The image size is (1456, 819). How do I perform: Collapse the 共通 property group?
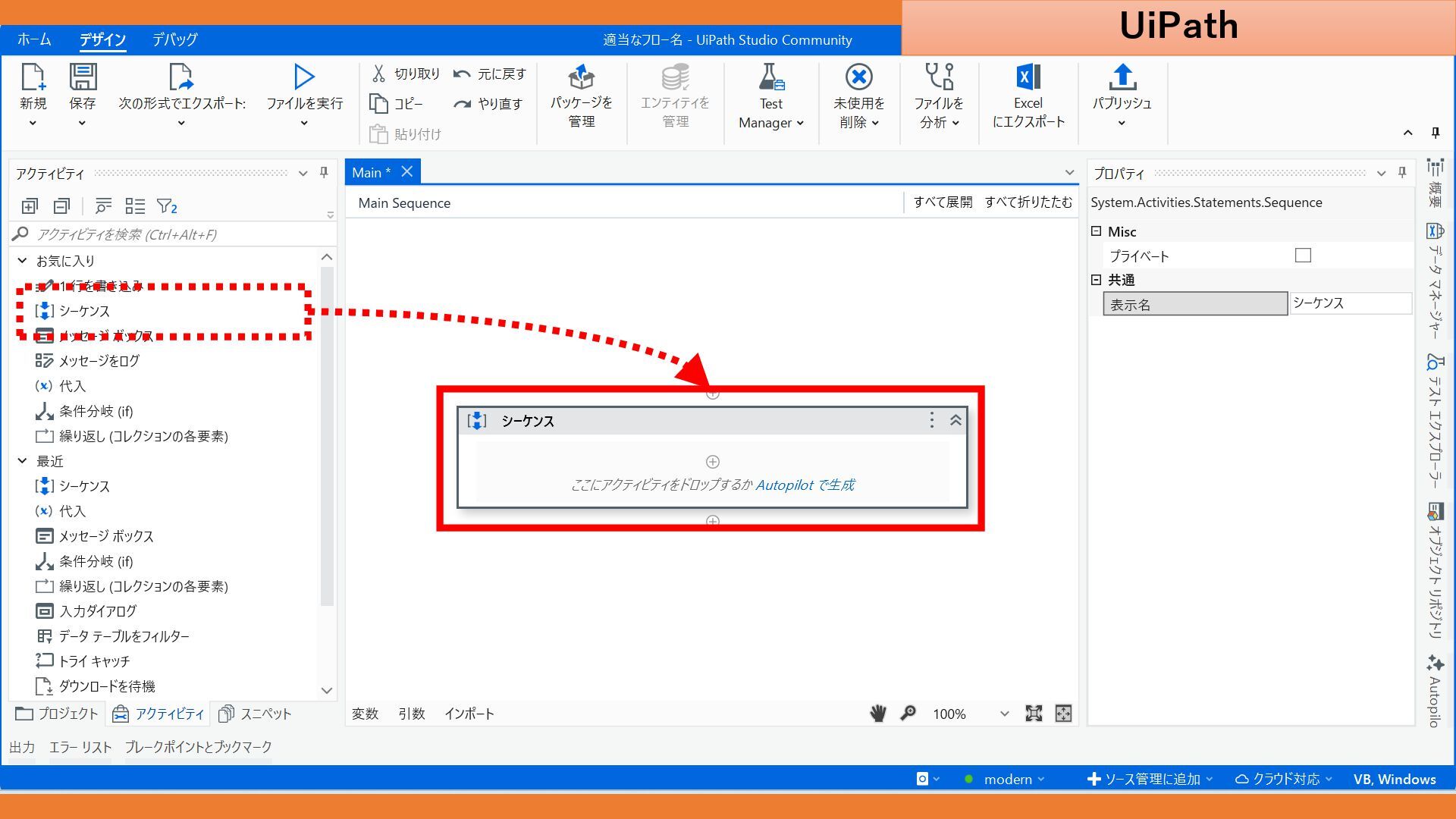(x=1096, y=280)
